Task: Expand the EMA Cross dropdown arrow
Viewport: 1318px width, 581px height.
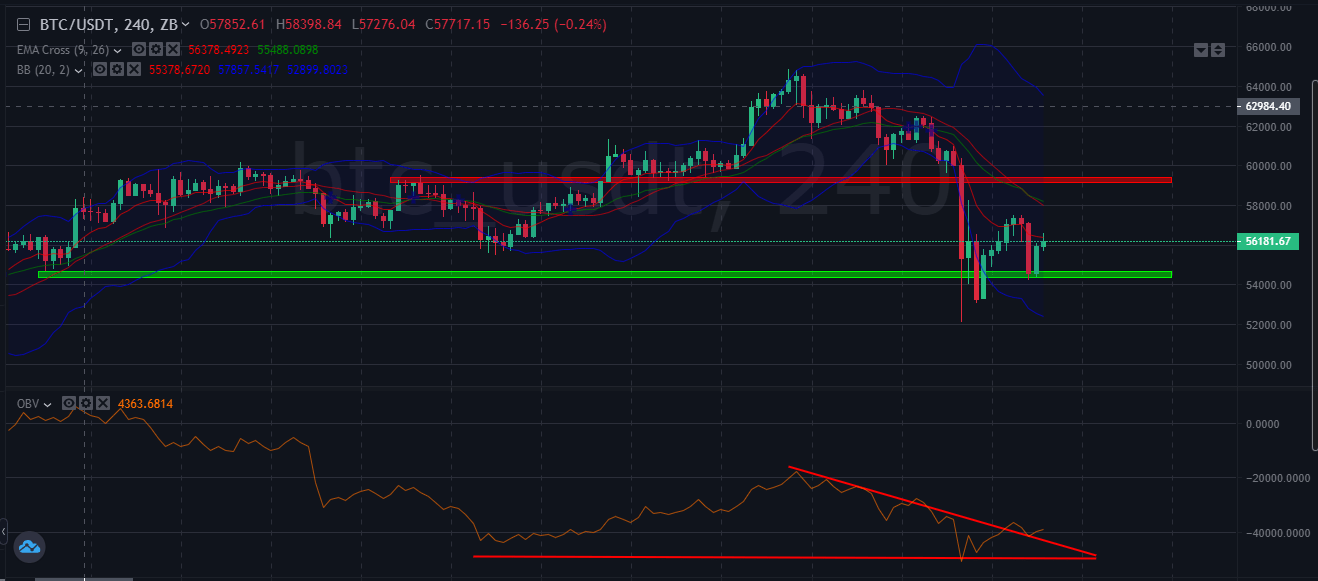Action: click(118, 50)
